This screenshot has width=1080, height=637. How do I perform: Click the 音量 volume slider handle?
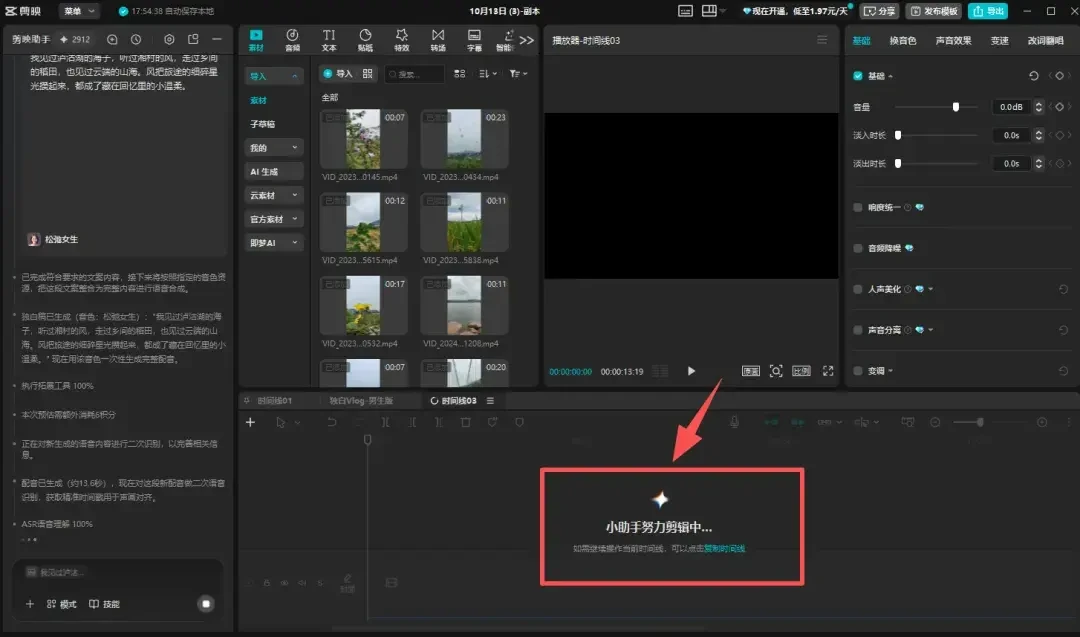click(955, 107)
